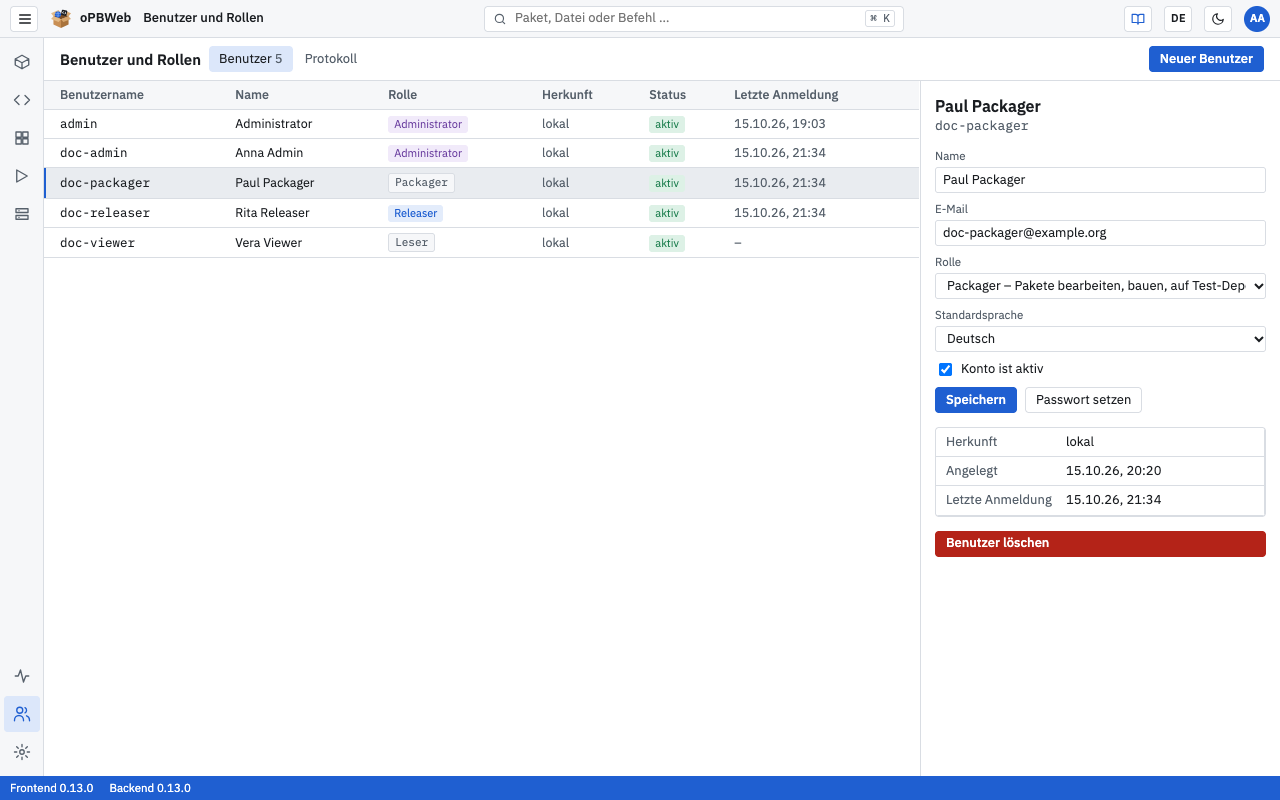Screen dimensions: 1280x800
Task: Click the Neuer Benutzer button
Action: [x=1206, y=59]
